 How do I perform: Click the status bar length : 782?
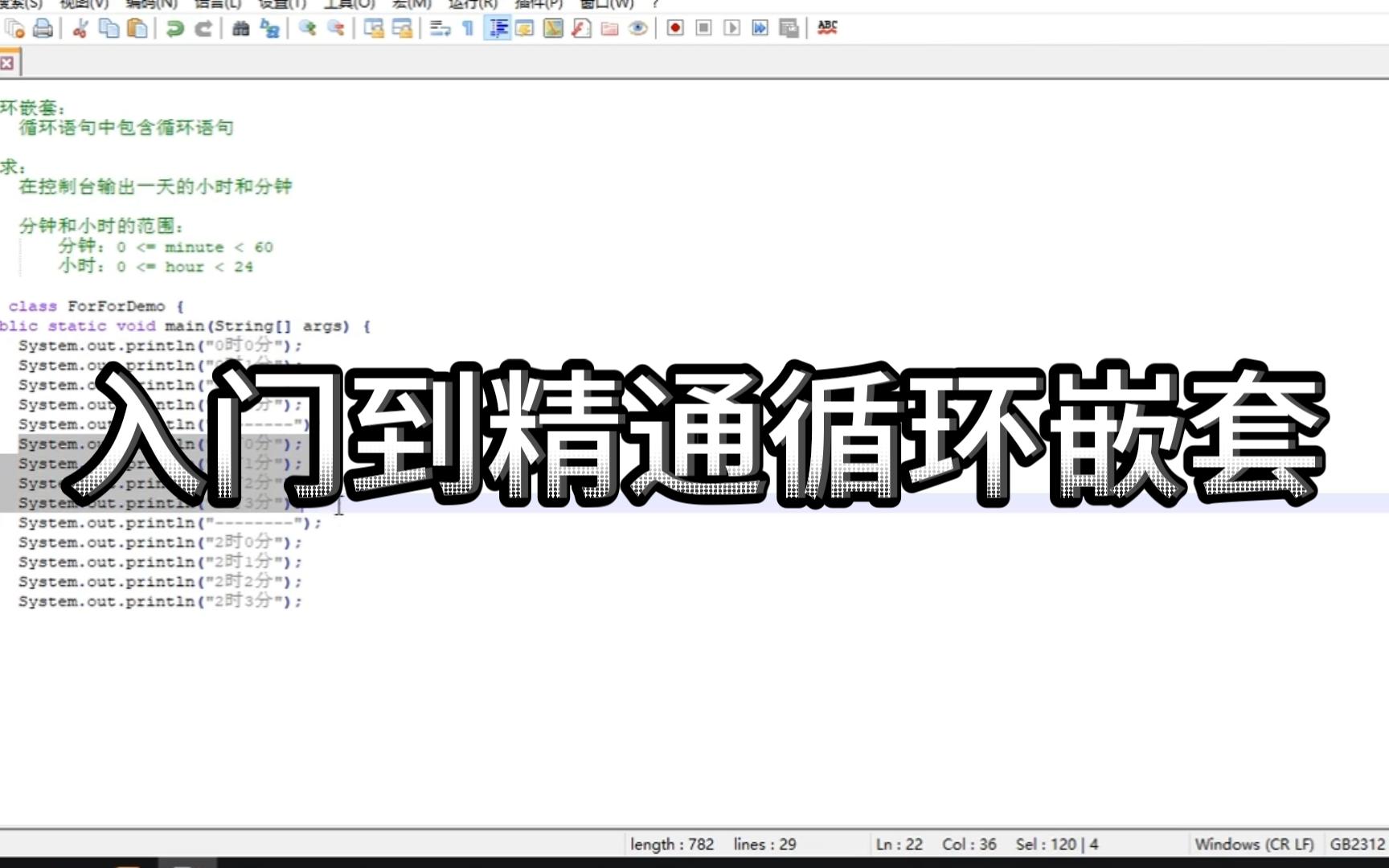pyautogui.click(x=672, y=845)
